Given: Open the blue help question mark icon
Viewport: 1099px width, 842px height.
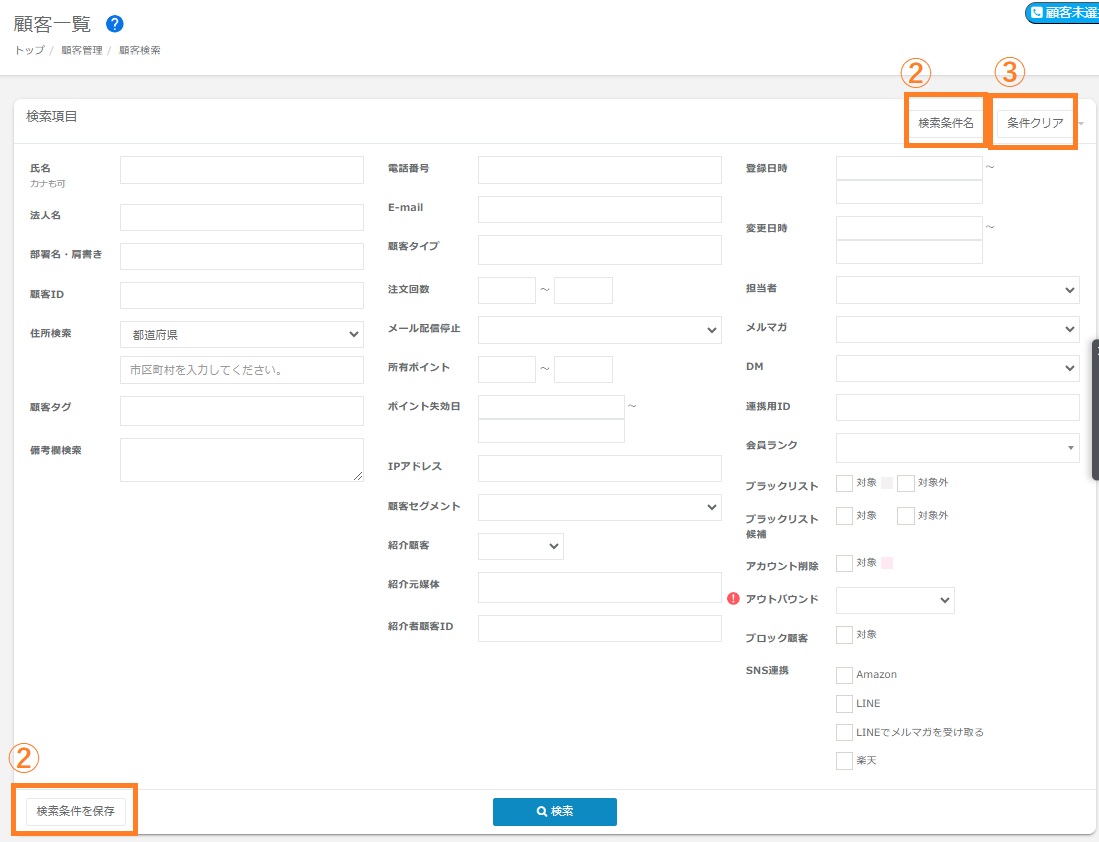Looking at the screenshot, I should (115, 24).
